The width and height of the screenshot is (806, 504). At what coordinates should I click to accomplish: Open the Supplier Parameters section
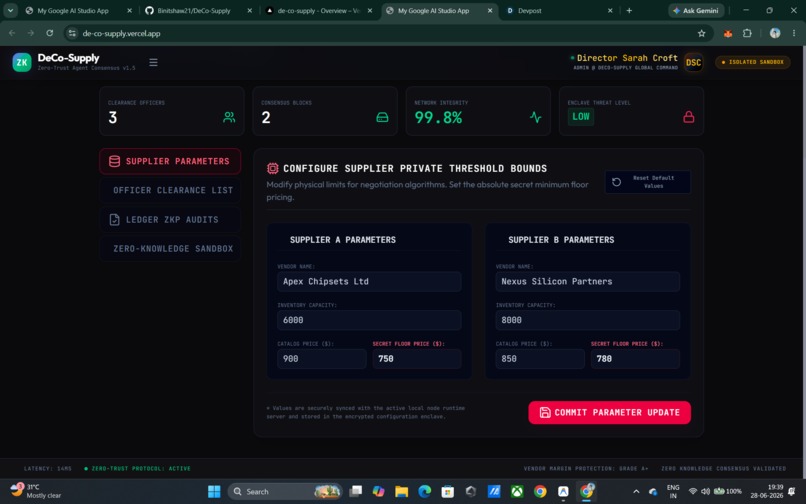tap(170, 161)
